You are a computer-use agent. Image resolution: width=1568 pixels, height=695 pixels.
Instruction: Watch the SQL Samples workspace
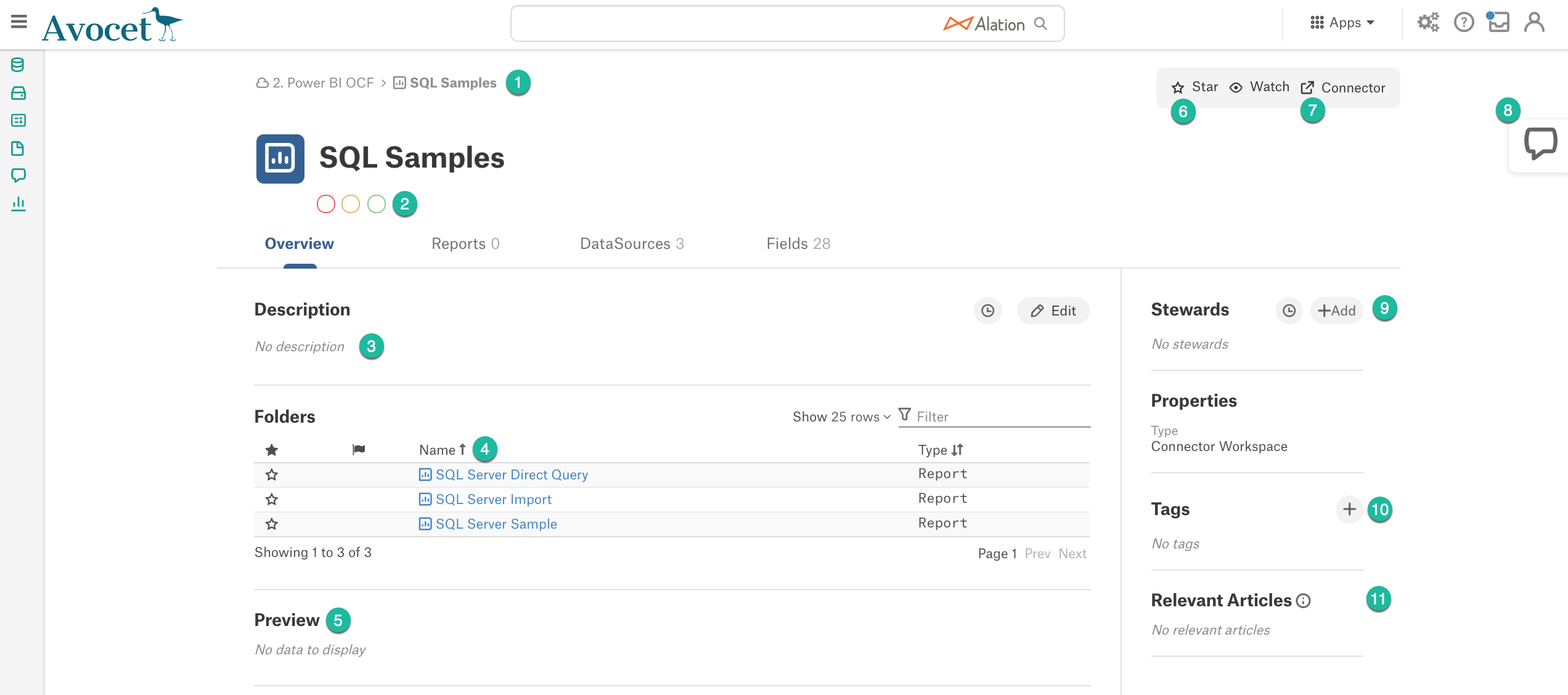(x=1259, y=87)
